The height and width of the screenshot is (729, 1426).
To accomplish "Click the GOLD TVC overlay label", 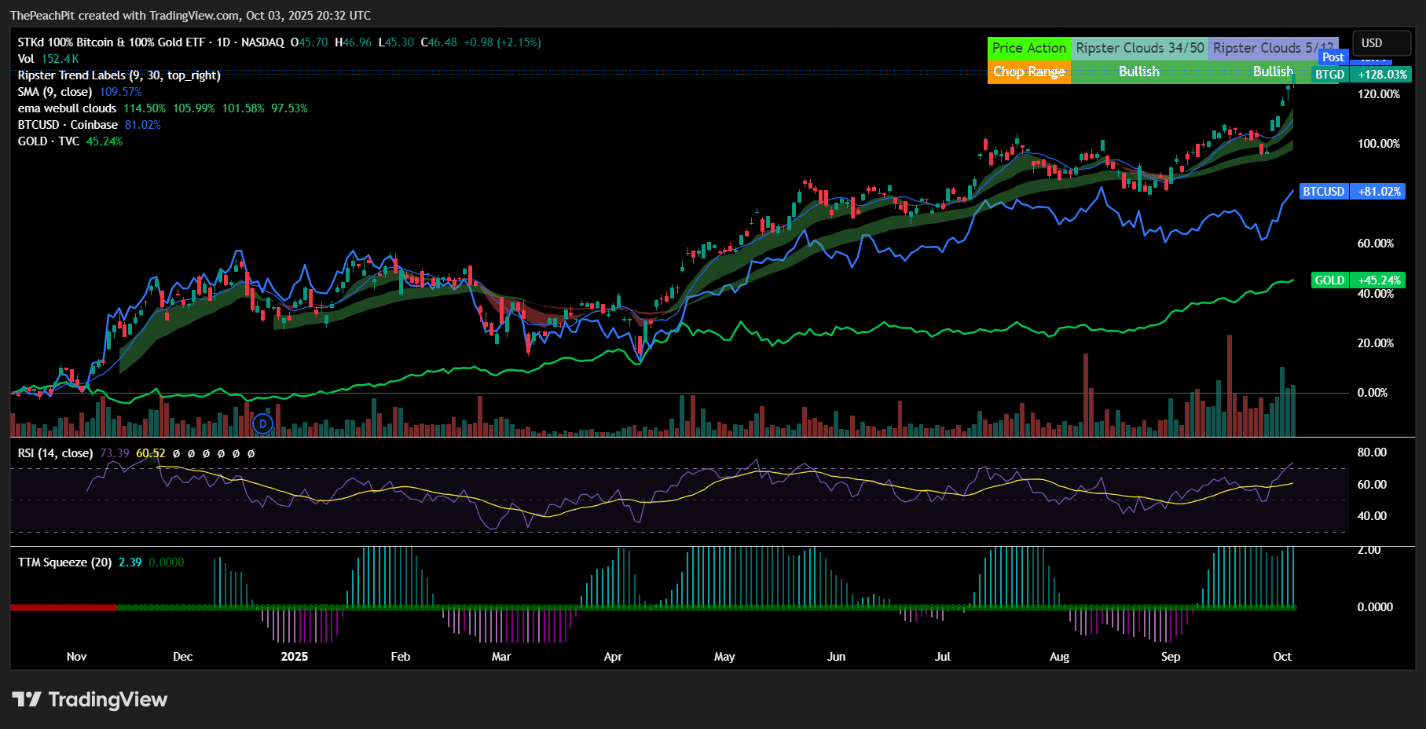I will tap(46, 141).
